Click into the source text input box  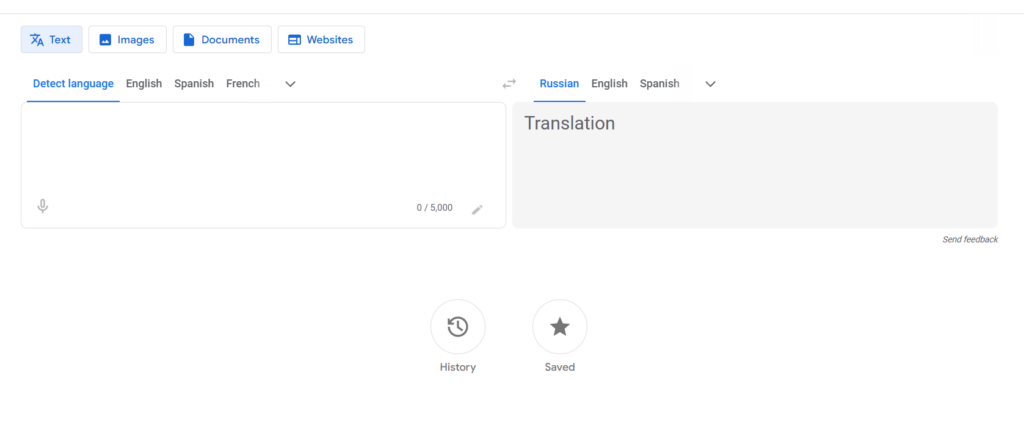[263, 150]
